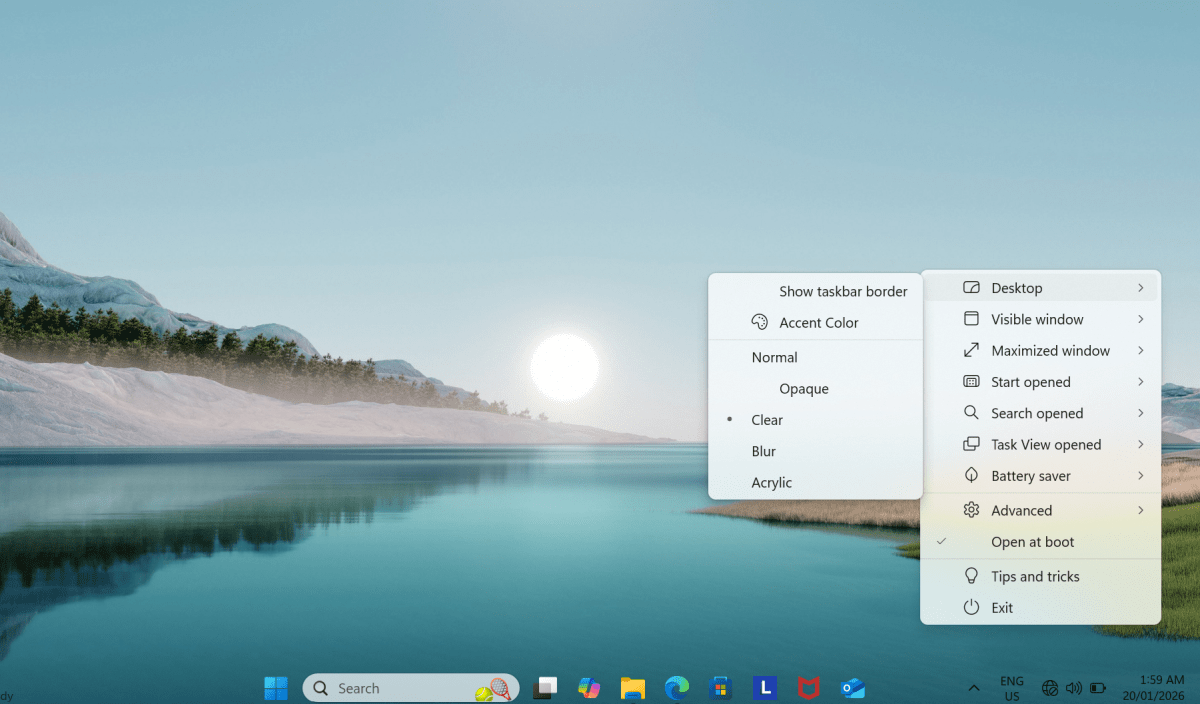Open Microsoft Edge from the taskbar
Image resolution: width=1200 pixels, height=704 pixels.
coord(677,687)
